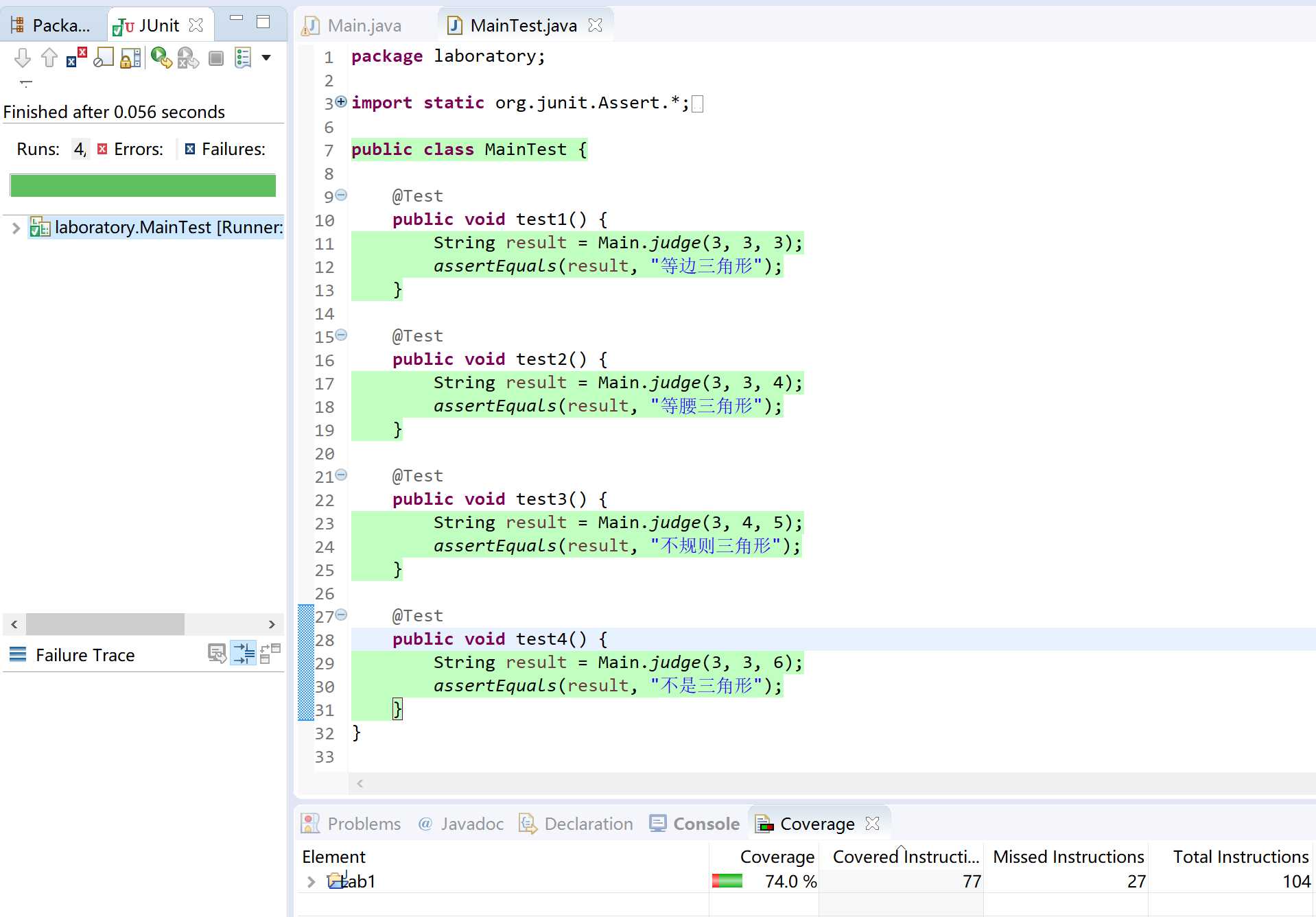This screenshot has height=917, width=1316.
Task: Click the show stack trace in console icon
Action: (x=217, y=654)
